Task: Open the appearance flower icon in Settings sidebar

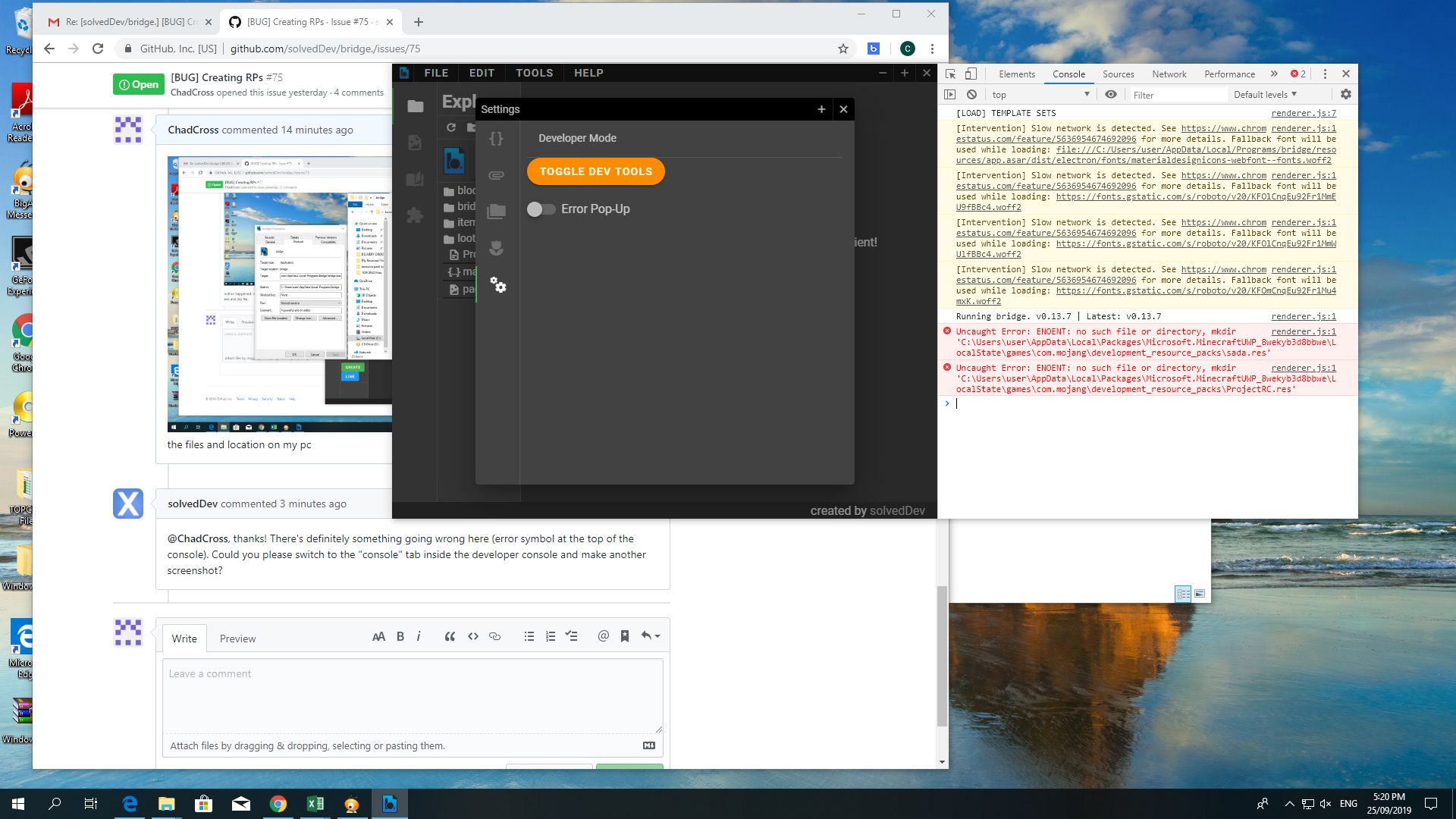Action: pos(497,249)
